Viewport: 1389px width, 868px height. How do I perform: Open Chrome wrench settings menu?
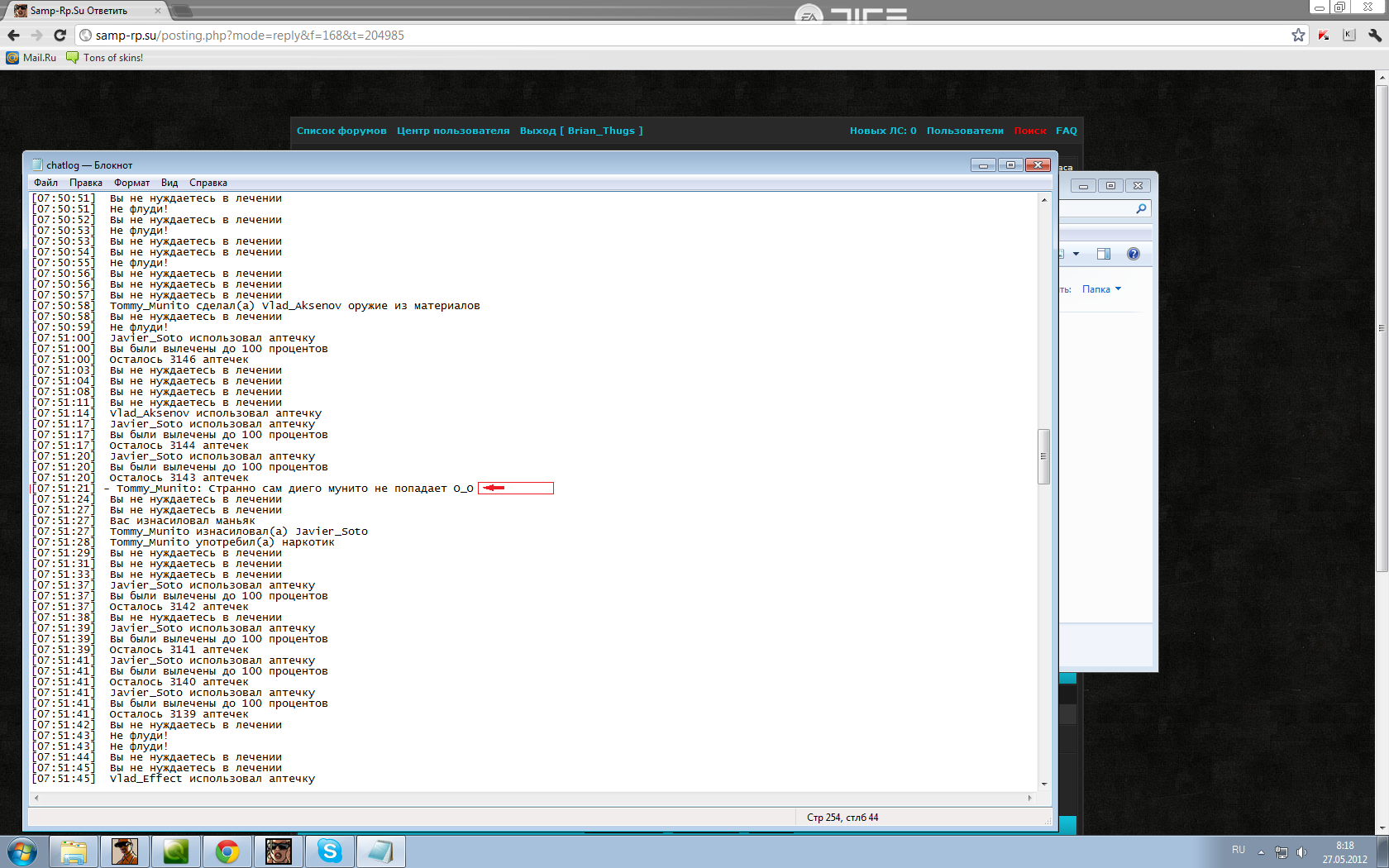tap(1375, 35)
